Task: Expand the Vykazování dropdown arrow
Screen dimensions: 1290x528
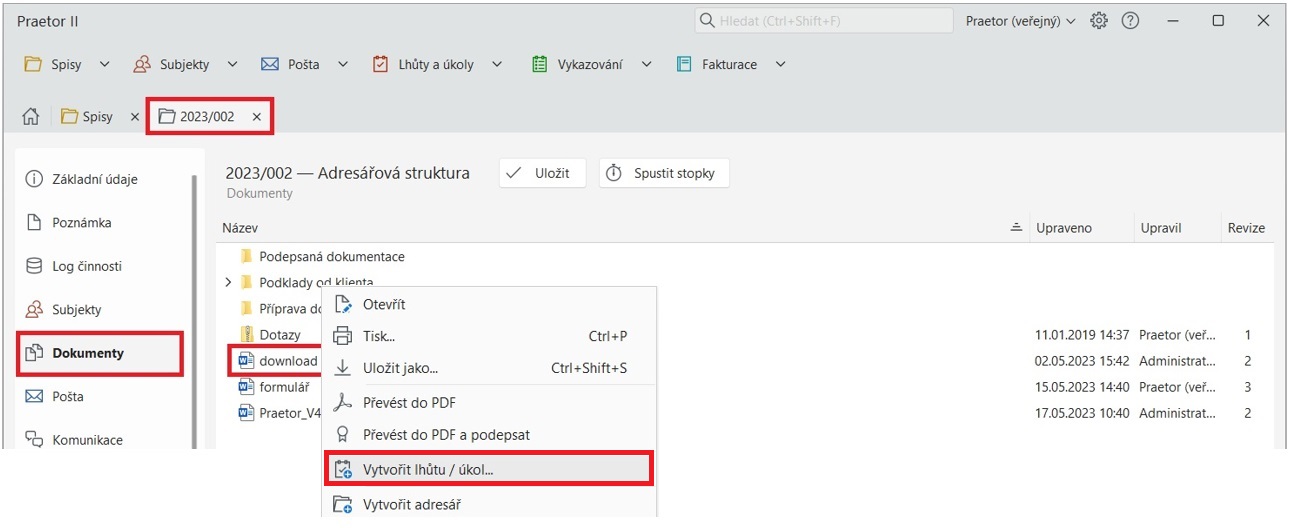Action: click(x=646, y=64)
